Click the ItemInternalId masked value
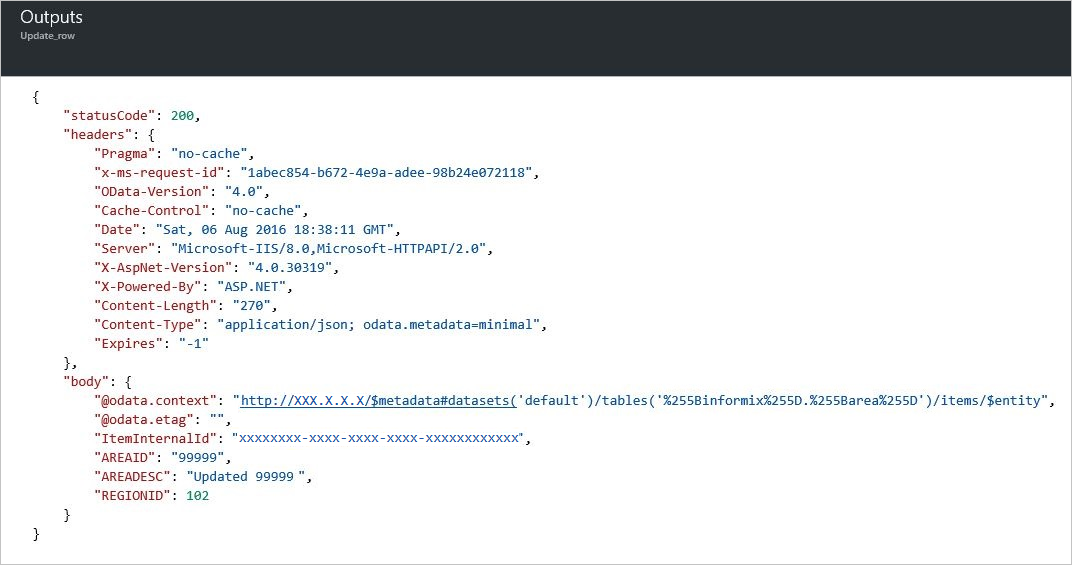This screenshot has height=565, width=1072. [x=379, y=438]
